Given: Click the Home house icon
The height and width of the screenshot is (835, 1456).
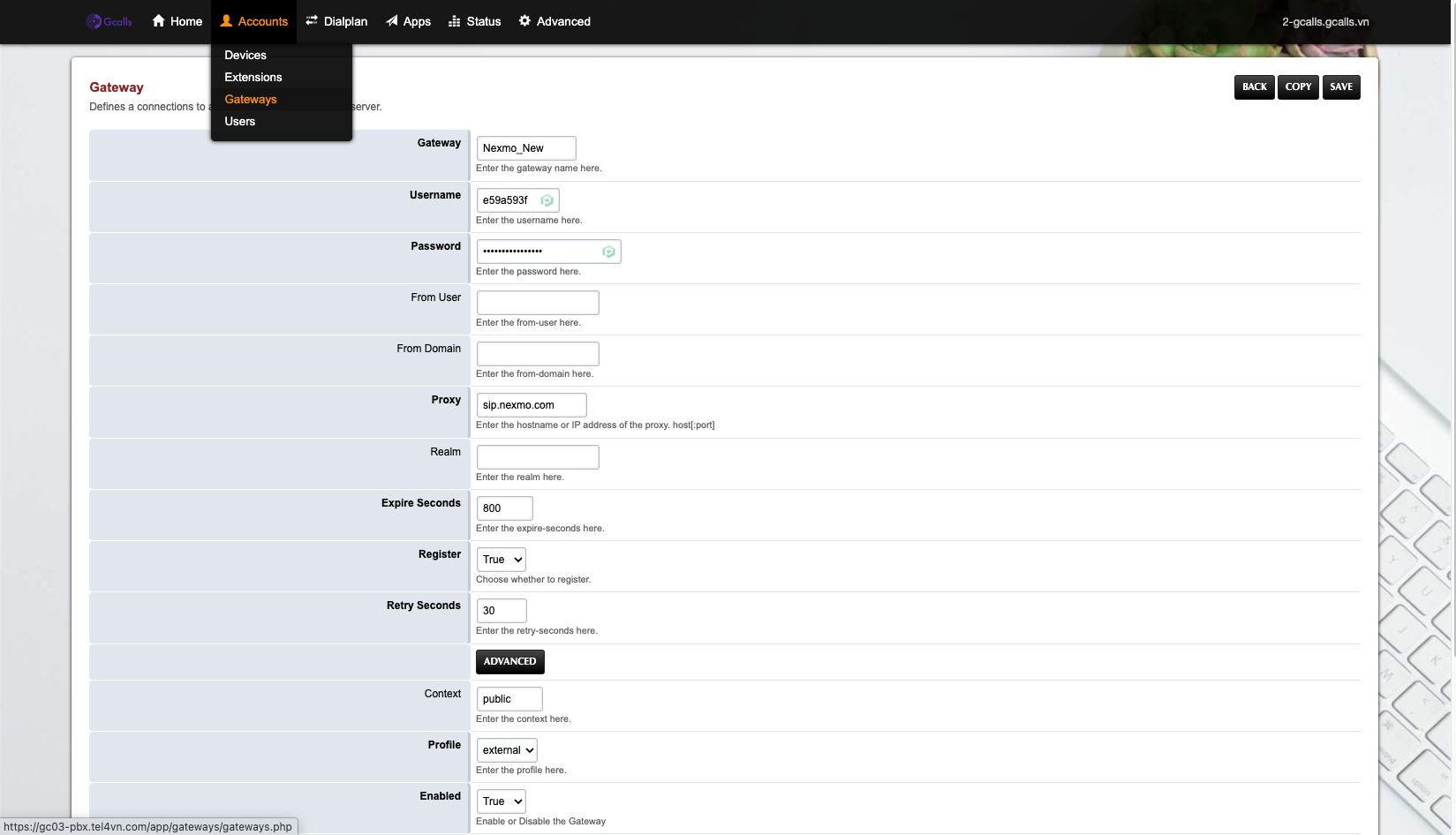Looking at the screenshot, I should point(159,20).
